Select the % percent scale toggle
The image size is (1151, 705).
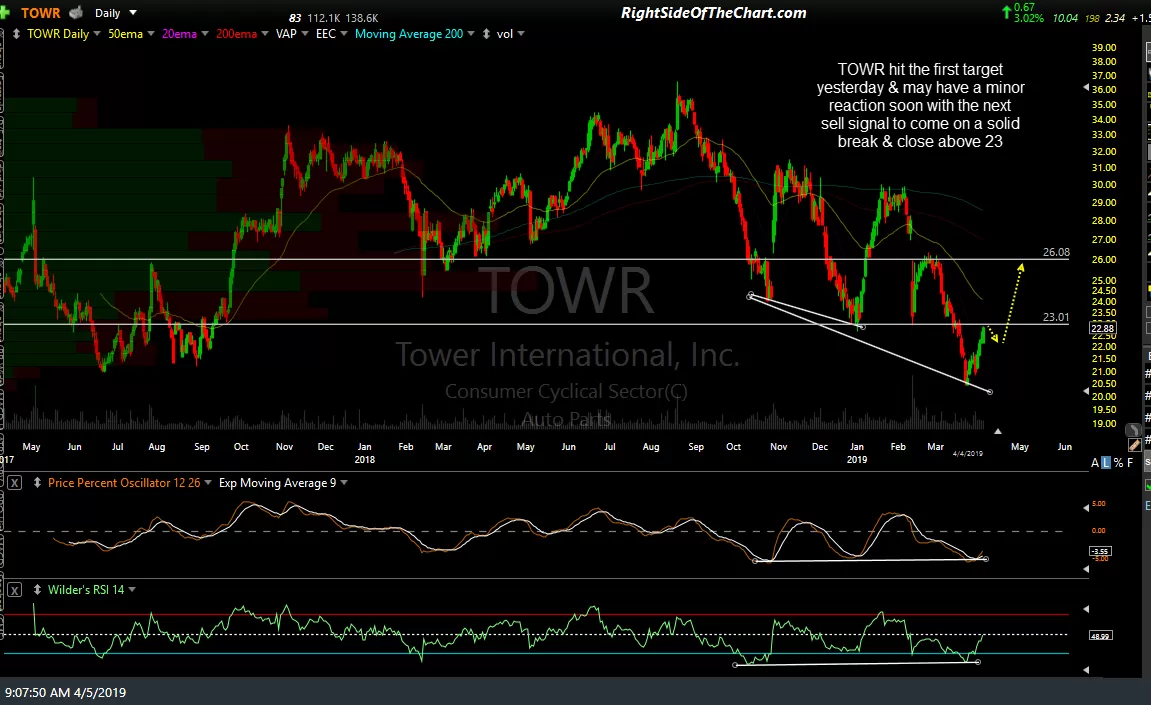click(1118, 463)
